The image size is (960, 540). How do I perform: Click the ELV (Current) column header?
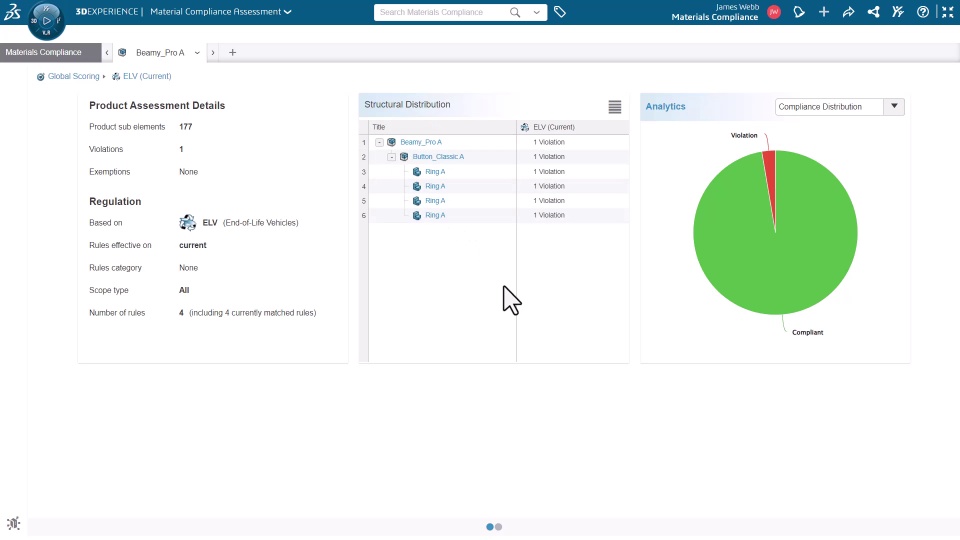(572, 127)
